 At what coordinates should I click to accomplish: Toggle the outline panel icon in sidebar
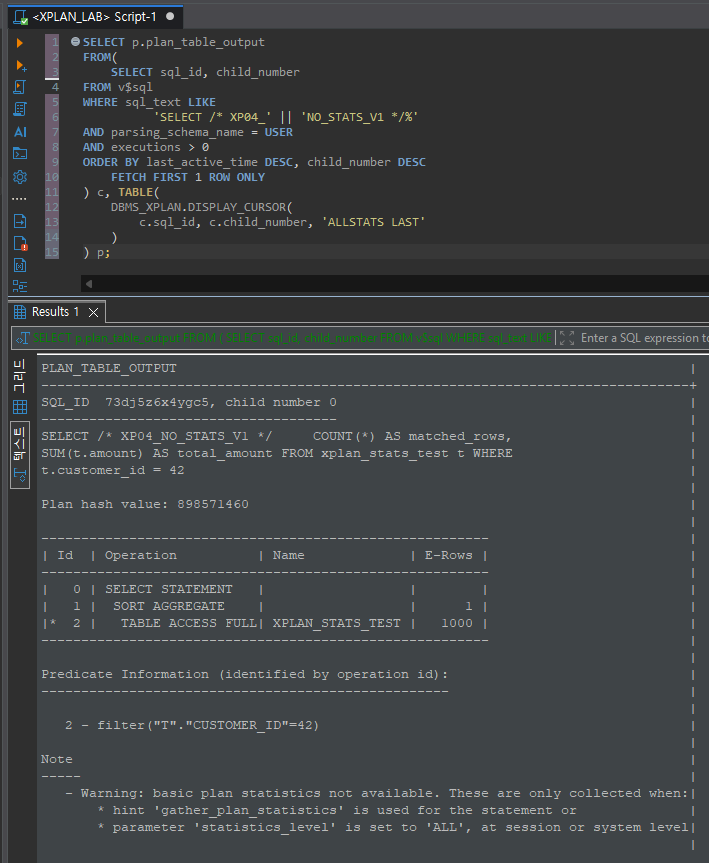[20, 286]
